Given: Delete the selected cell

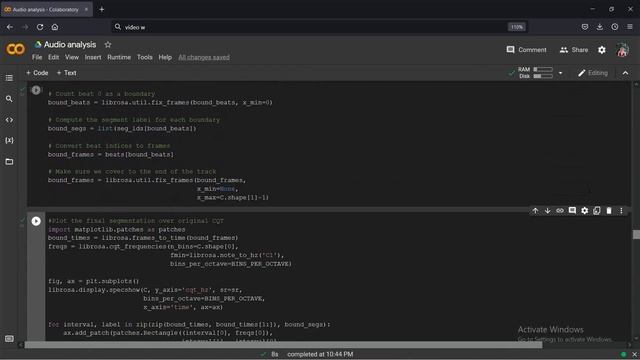Looking at the screenshot, I should 609,211.
